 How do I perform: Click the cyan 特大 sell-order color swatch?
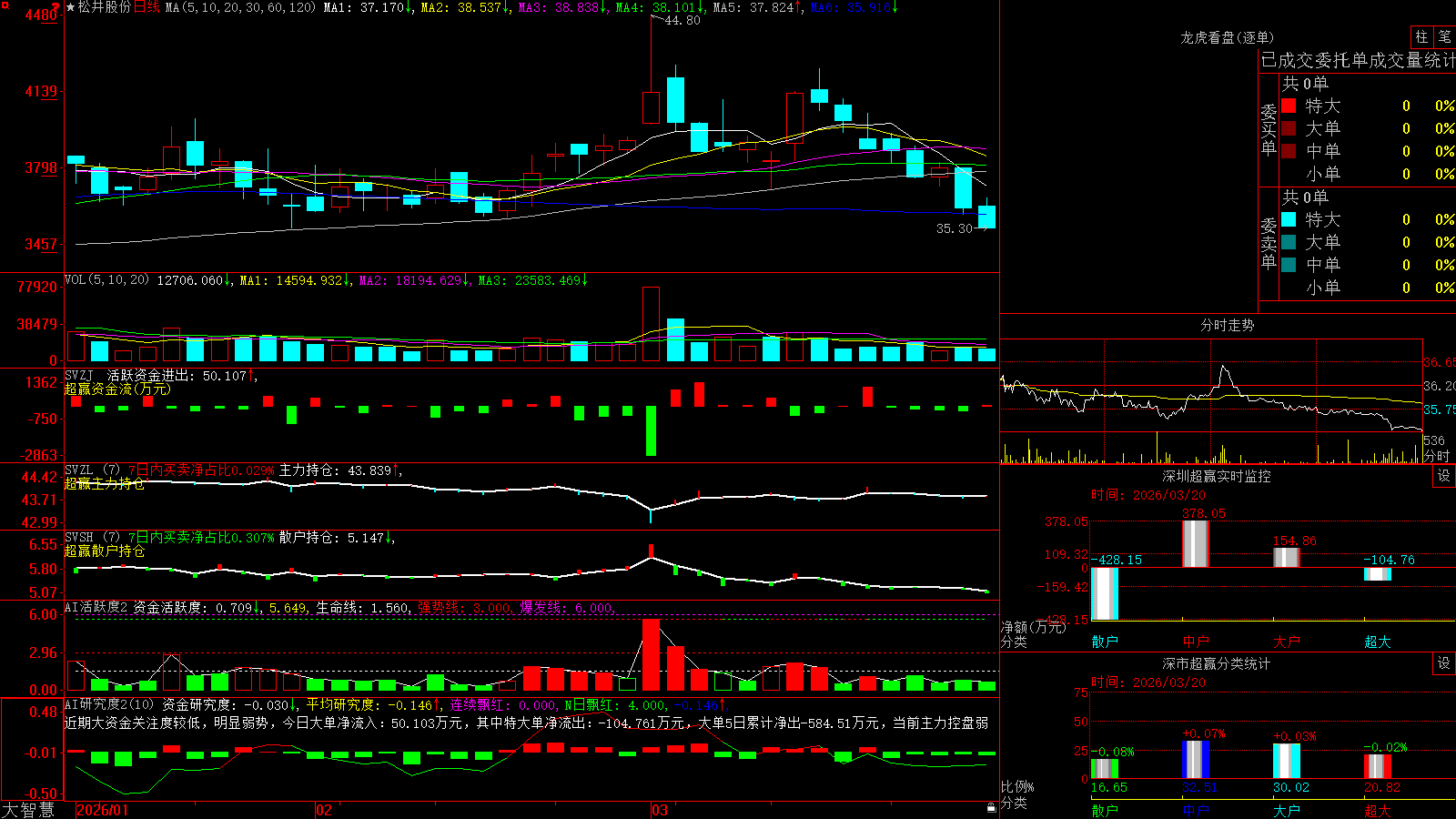click(1289, 219)
